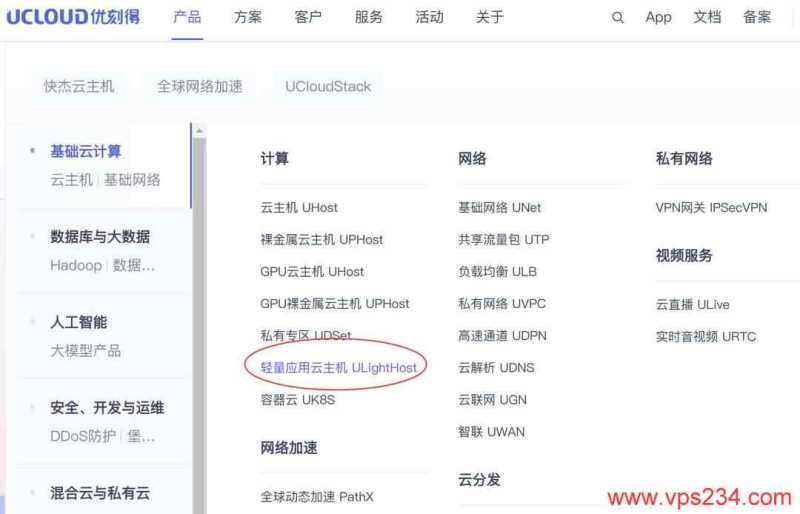Open GPU云主机 UHost product
Image resolution: width=800 pixels, height=514 pixels.
[x=312, y=272]
